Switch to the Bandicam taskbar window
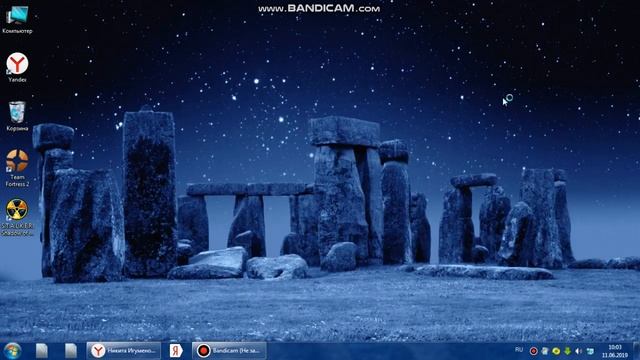Screen dimensions: 640x360 point(229,351)
